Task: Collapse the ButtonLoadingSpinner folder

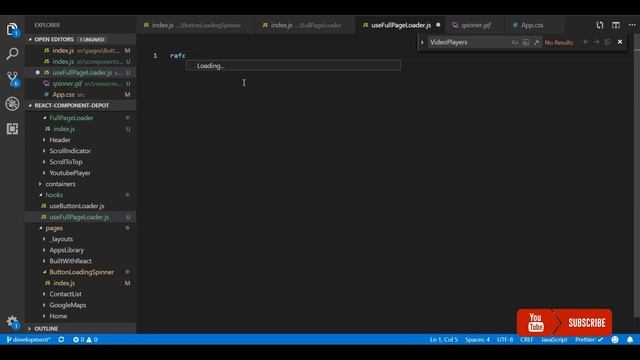Action: tap(81, 272)
